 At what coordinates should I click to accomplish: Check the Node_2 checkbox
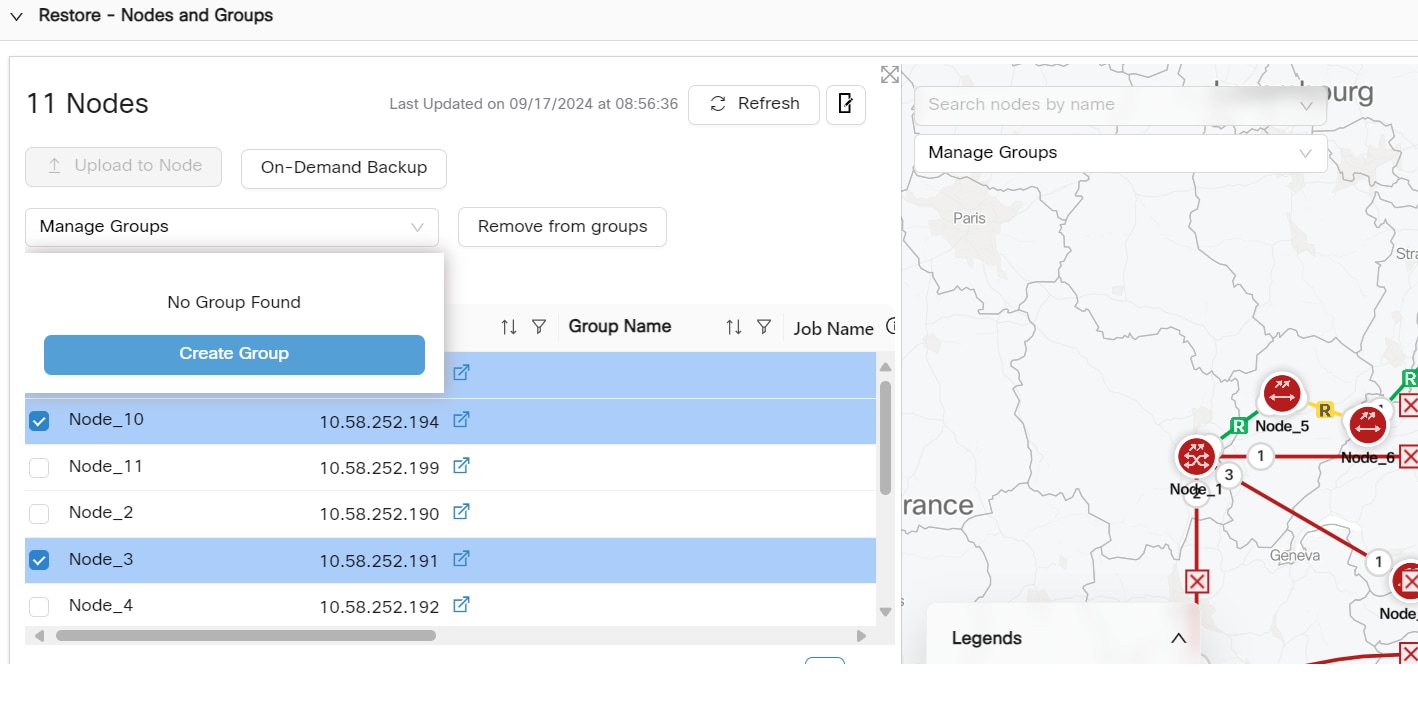click(39, 514)
